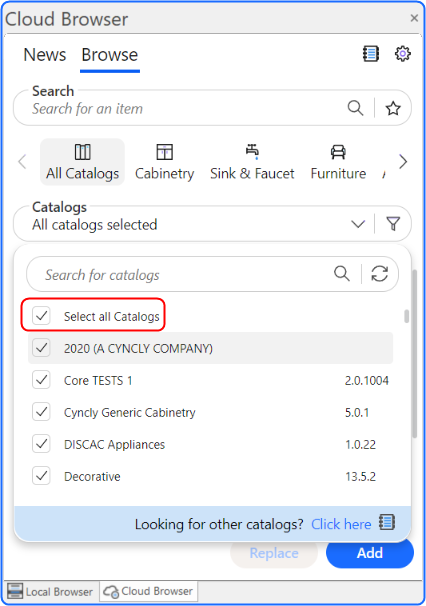The width and height of the screenshot is (426, 606).
Task: Select the Sink & Faucet category
Action: click(x=252, y=162)
